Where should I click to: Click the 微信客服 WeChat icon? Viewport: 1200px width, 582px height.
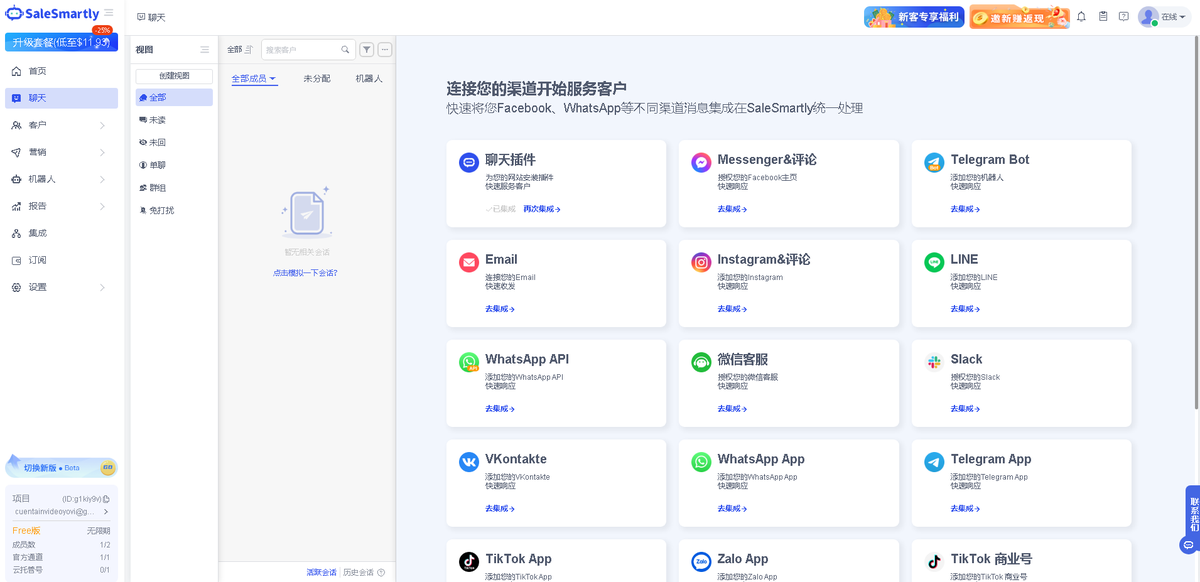[x=701, y=362]
